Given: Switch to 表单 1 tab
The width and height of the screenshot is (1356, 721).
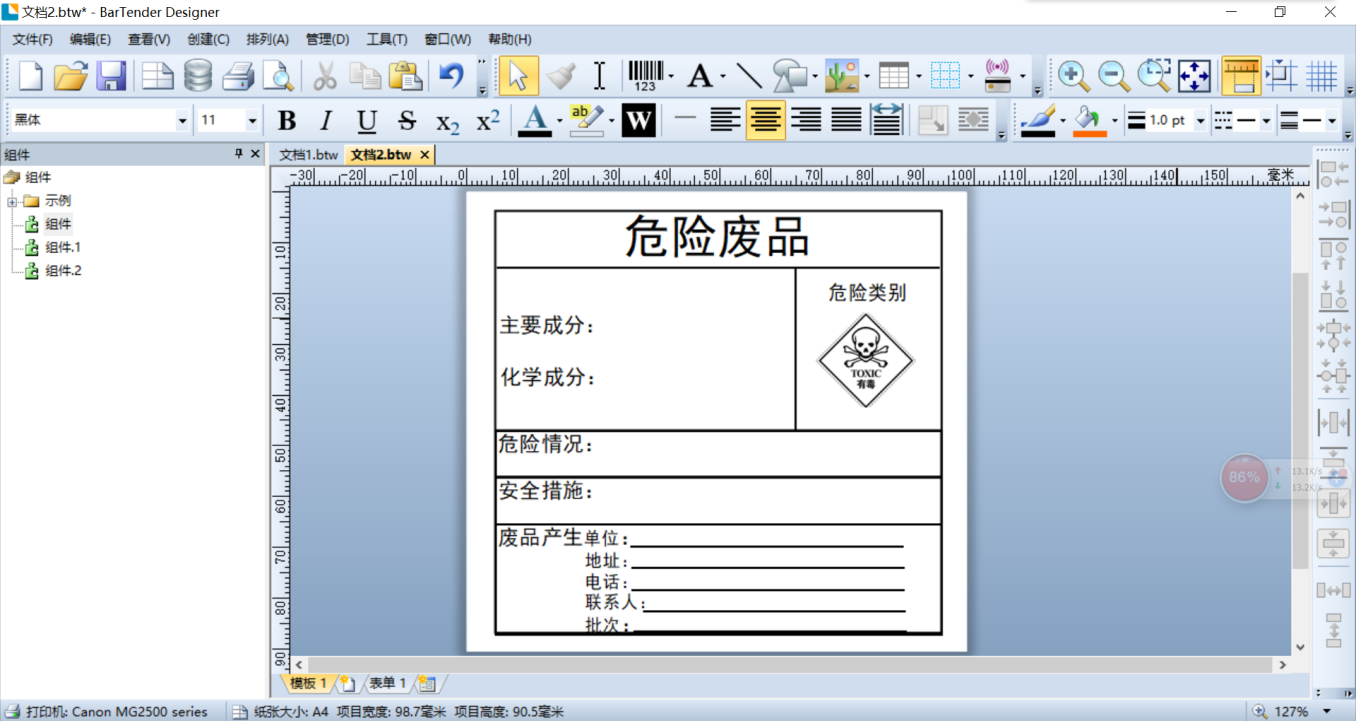Looking at the screenshot, I should 387,683.
